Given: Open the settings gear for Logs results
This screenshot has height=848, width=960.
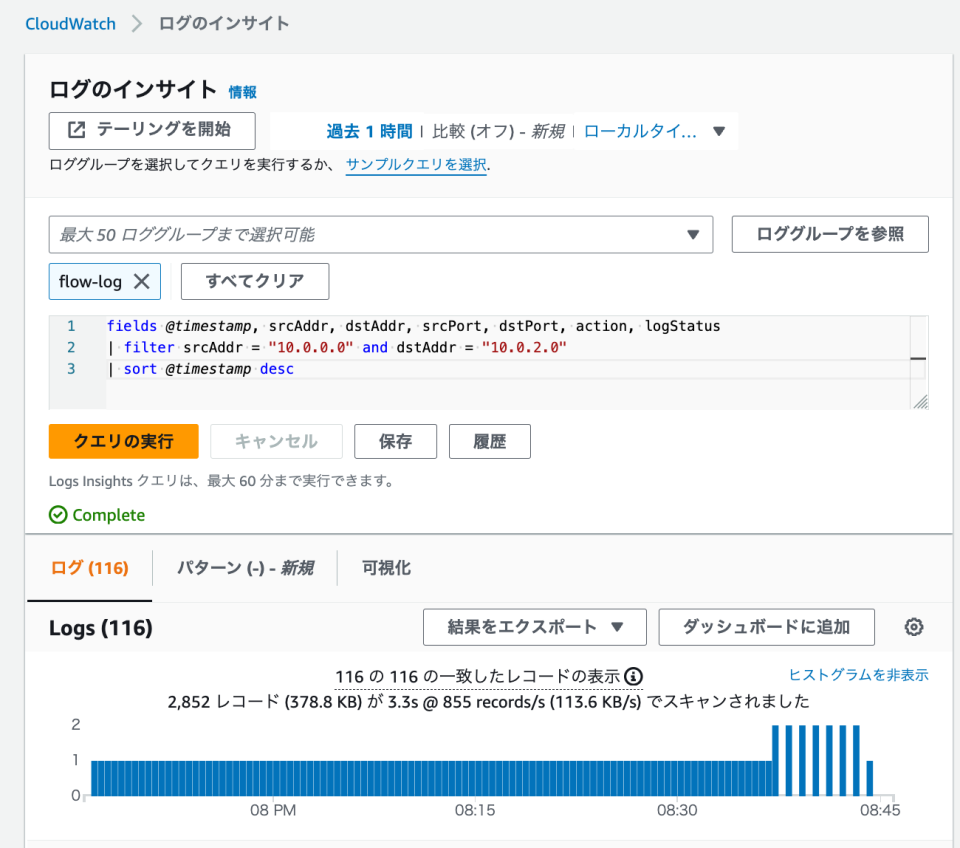Looking at the screenshot, I should [x=913, y=627].
